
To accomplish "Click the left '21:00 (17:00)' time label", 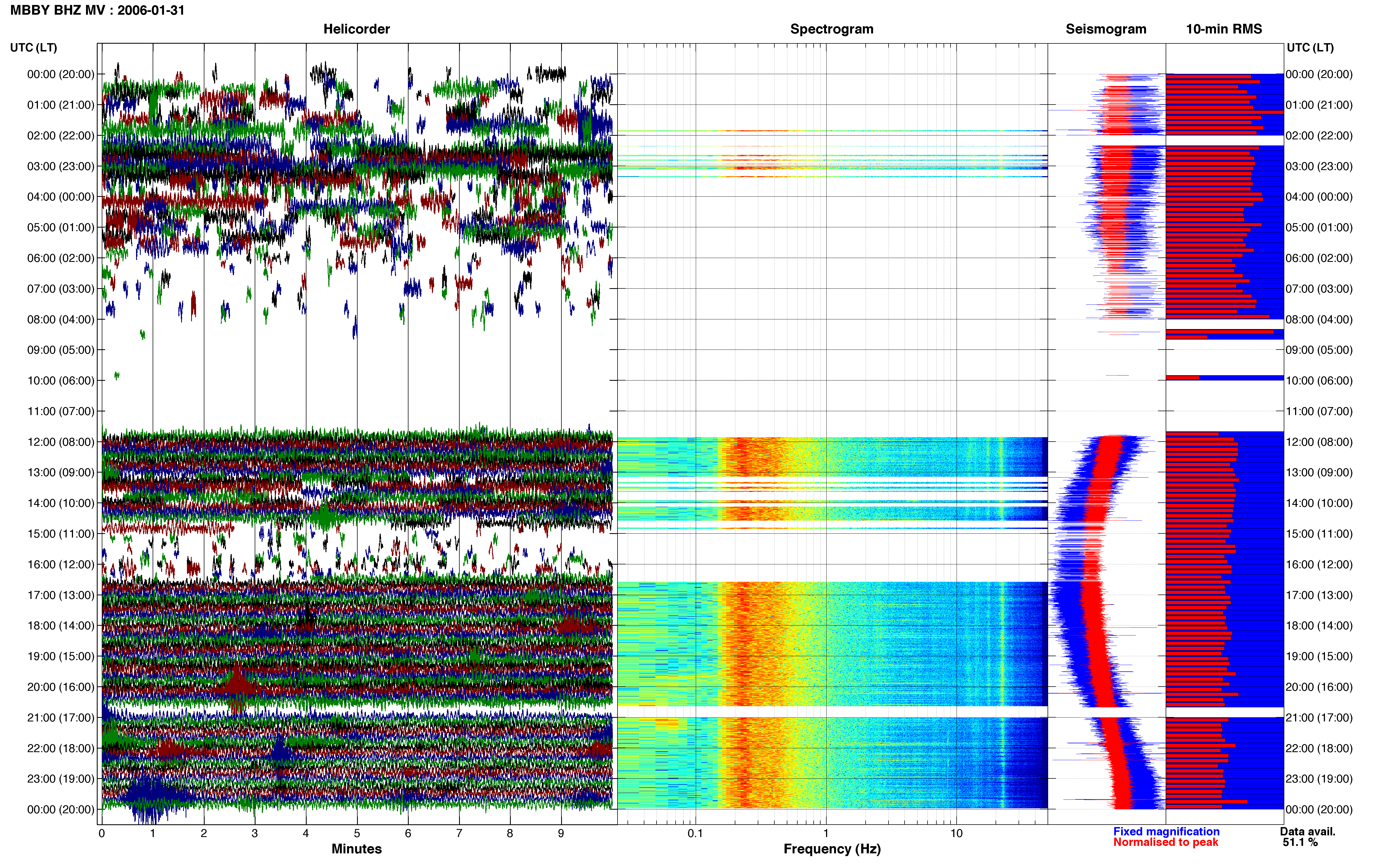I will [x=61, y=718].
